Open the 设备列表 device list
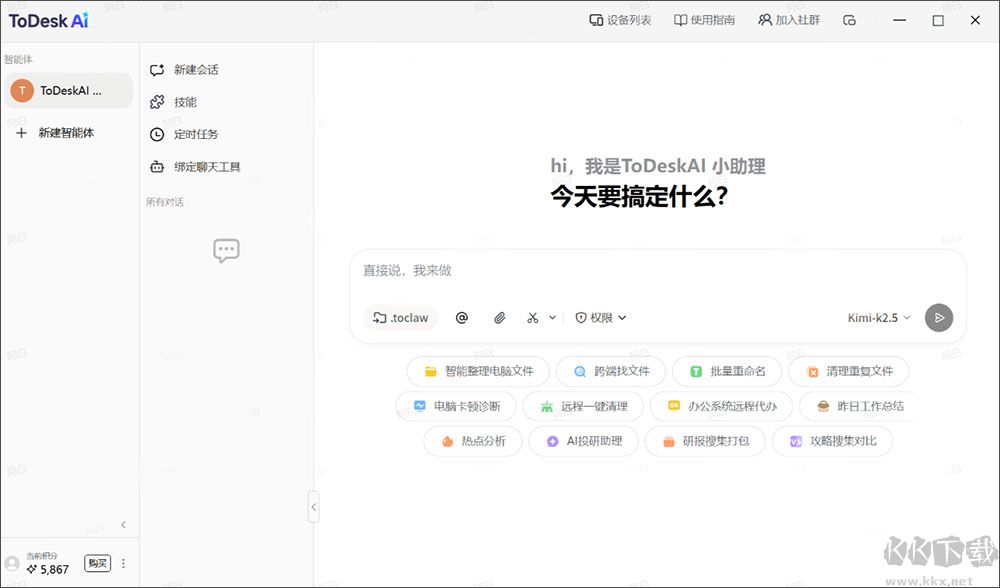 click(x=620, y=20)
